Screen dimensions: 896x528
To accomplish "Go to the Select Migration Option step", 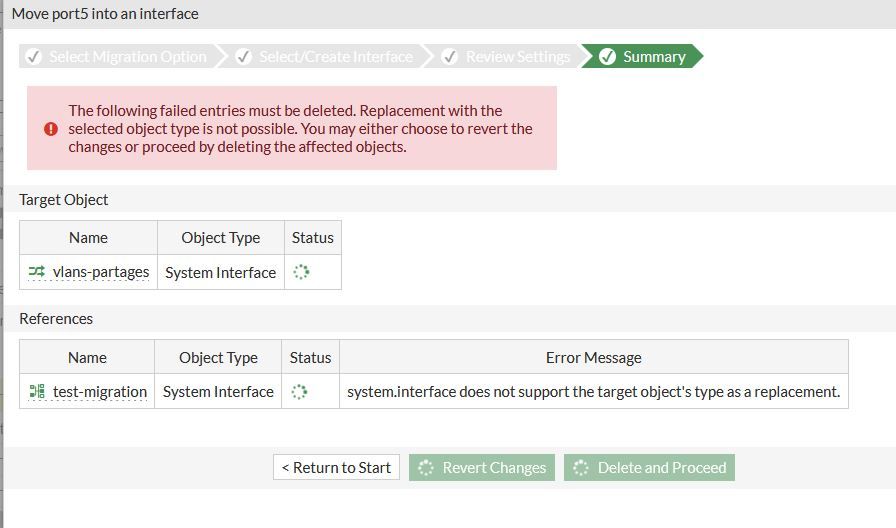I will click(x=127, y=57).
